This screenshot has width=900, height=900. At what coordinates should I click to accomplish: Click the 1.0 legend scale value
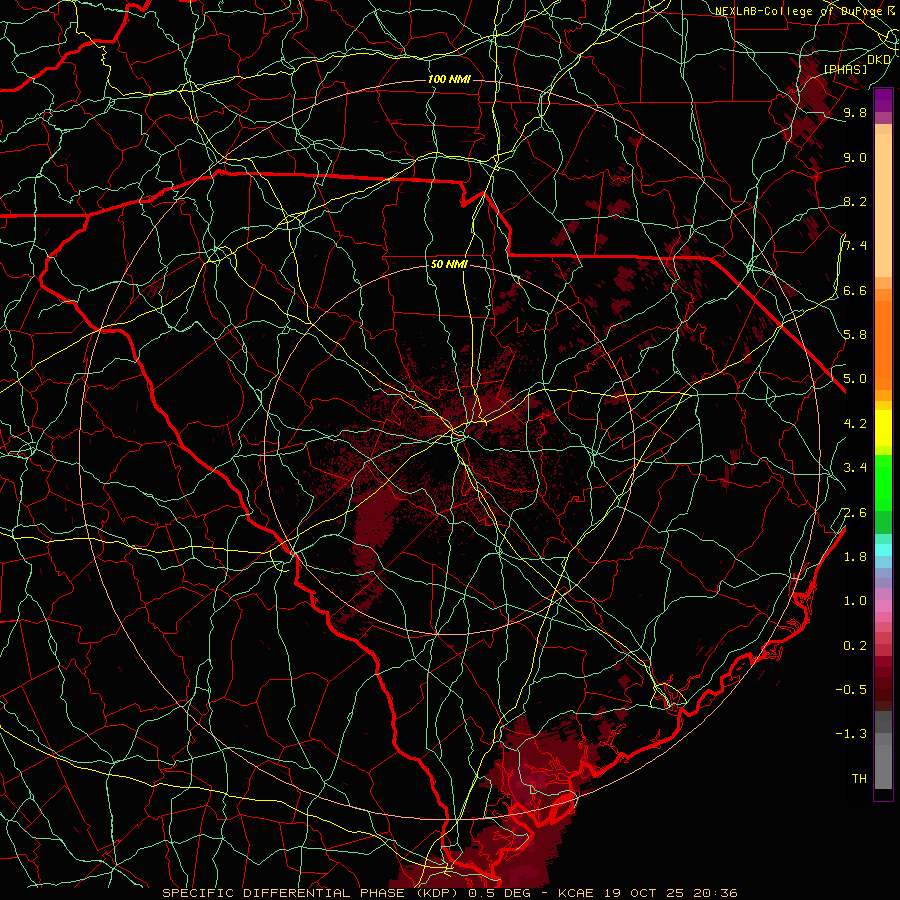(855, 601)
